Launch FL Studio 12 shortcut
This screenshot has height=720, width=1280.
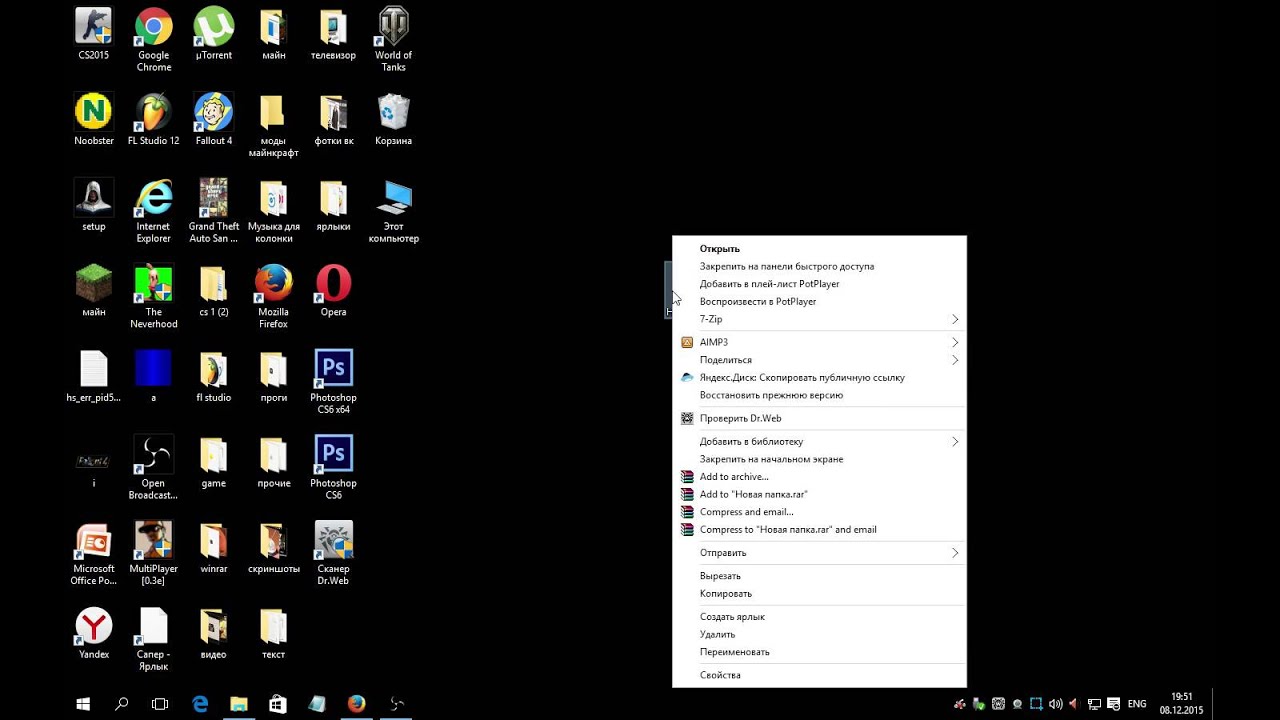point(154,119)
